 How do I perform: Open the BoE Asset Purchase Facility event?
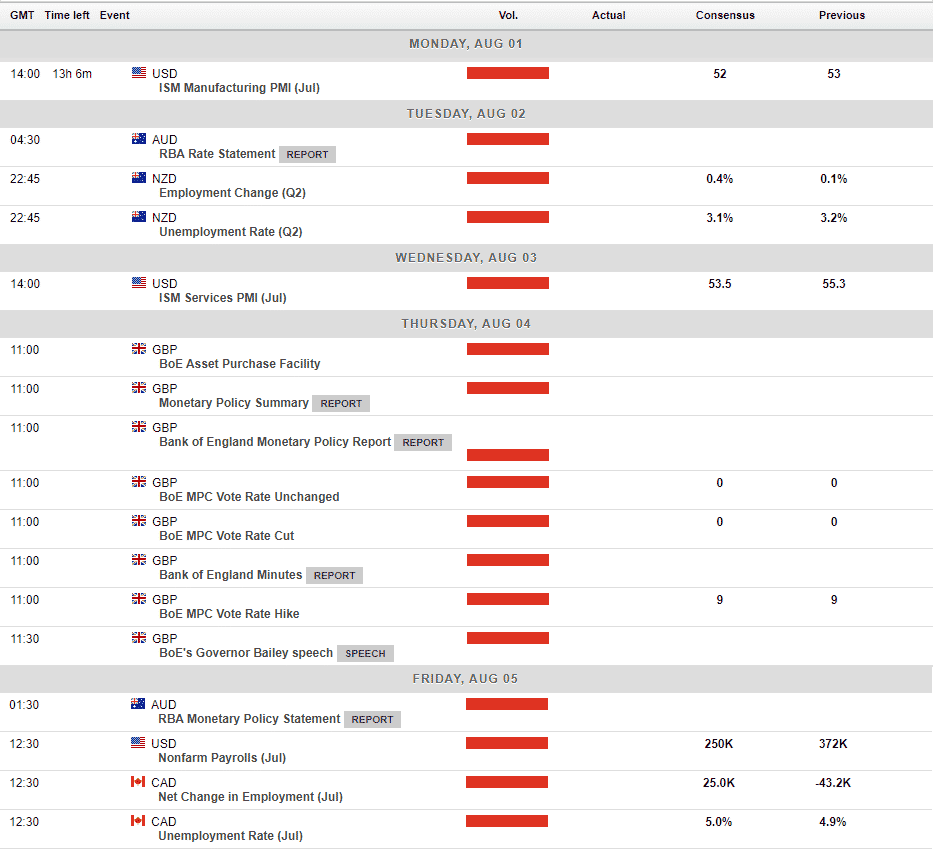(x=239, y=364)
